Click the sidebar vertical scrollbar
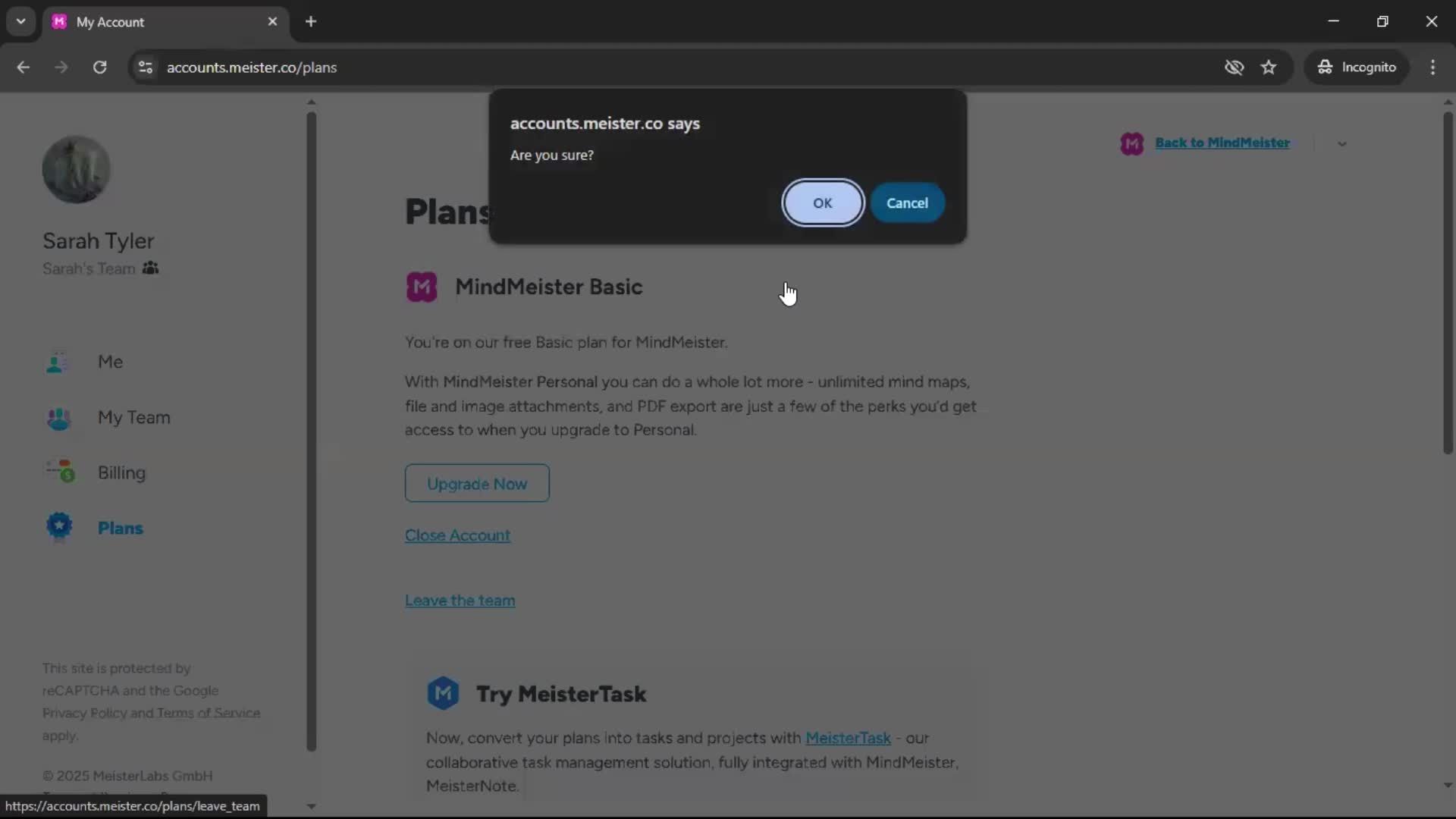Image resolution: width=1456 pixels, height=819 pixels. click(x=311, y=432)
